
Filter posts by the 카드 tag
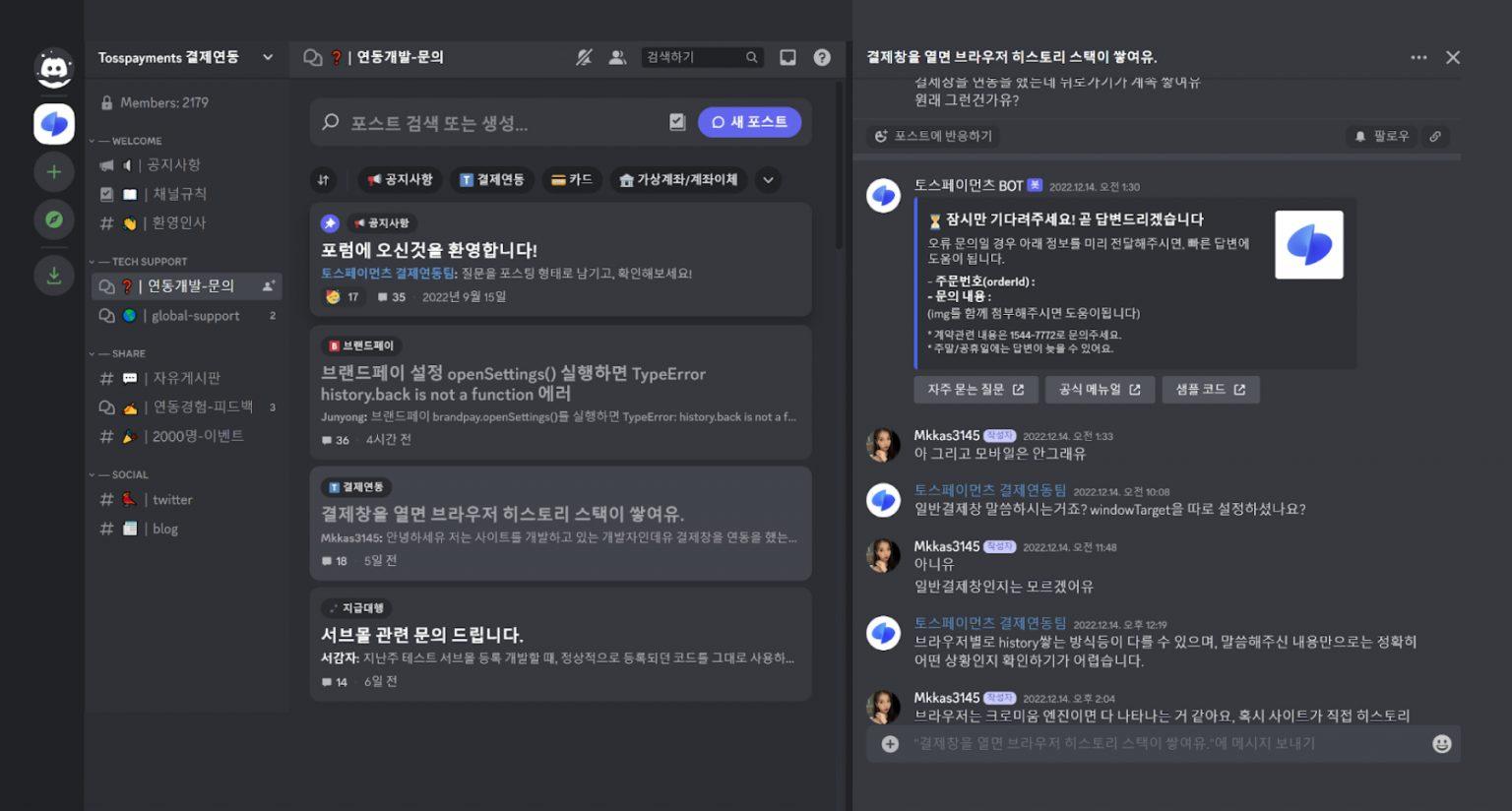pyautogui.click(x=572, y=180)
